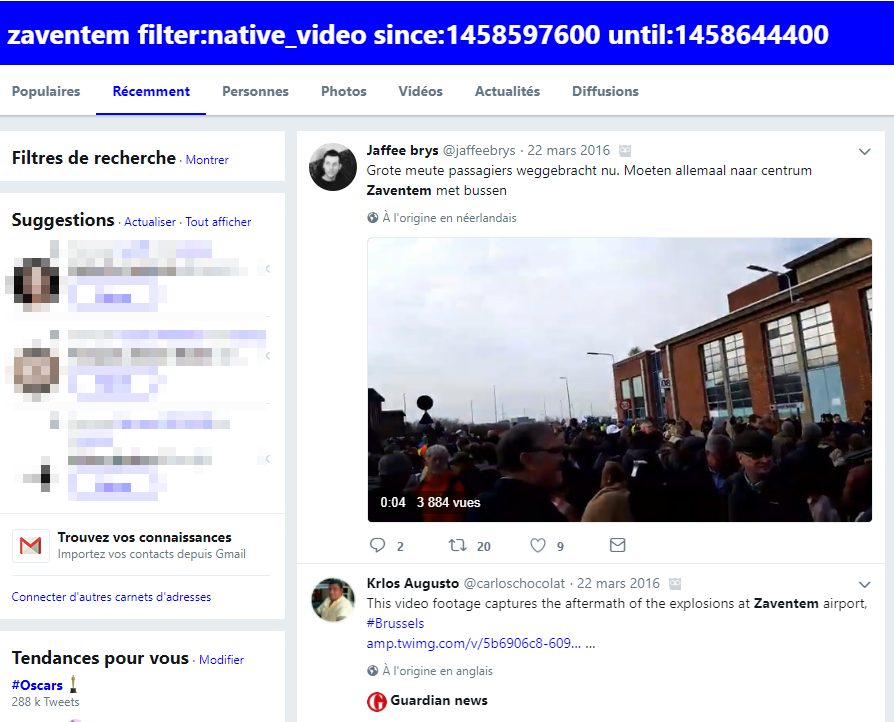Click the Filtres de recherche heading
The image size is (894, 722).
pyautogui.click(x=94, y=157)
